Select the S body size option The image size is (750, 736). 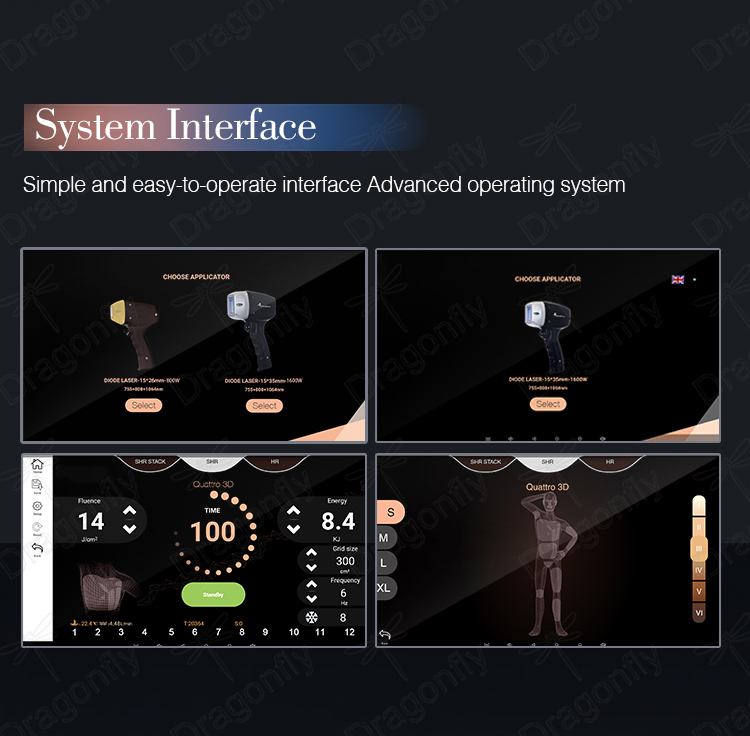click(390, 512)
